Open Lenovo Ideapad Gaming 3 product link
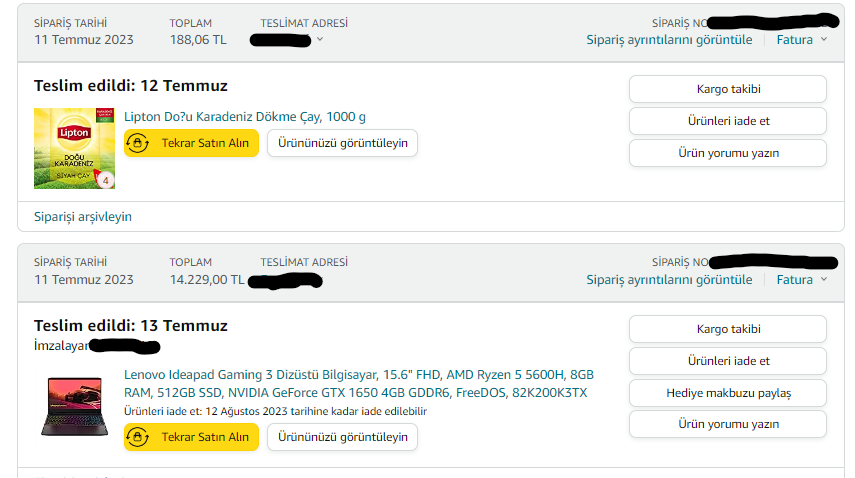The width and height of the screenshot is (855, 478). click(x=355, y=383)
